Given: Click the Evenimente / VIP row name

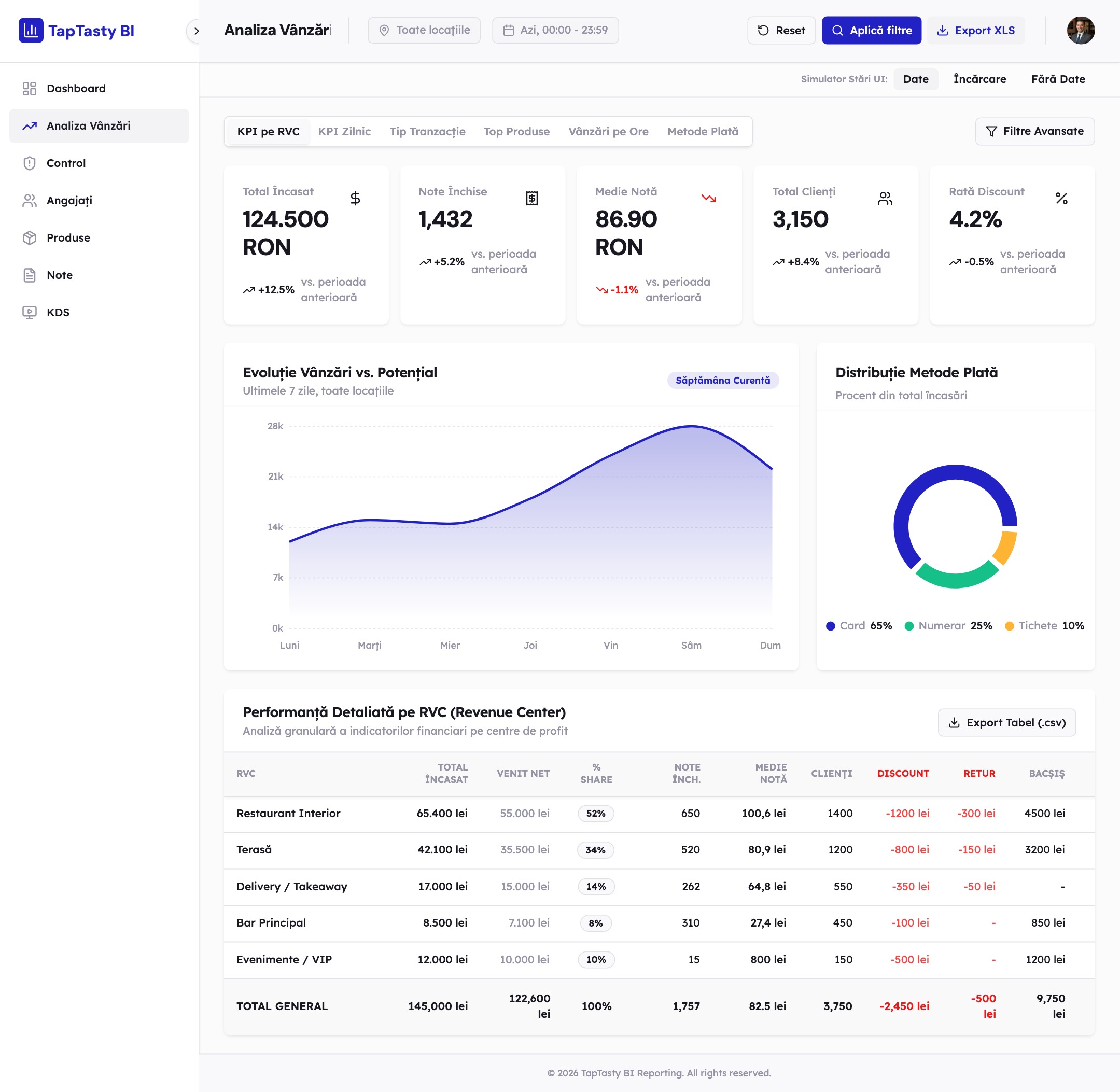Looking at the screenshot, I should click(x=284, y=959).
